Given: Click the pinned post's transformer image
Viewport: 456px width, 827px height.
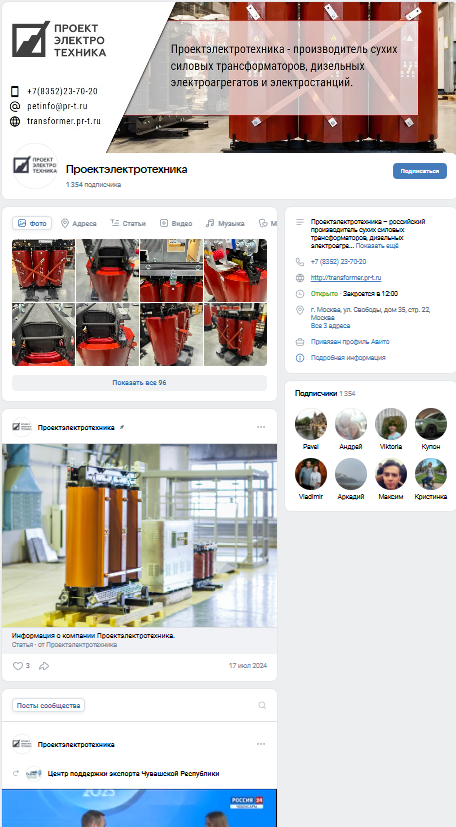Looking at the screenshot, I should coord(139,535).
